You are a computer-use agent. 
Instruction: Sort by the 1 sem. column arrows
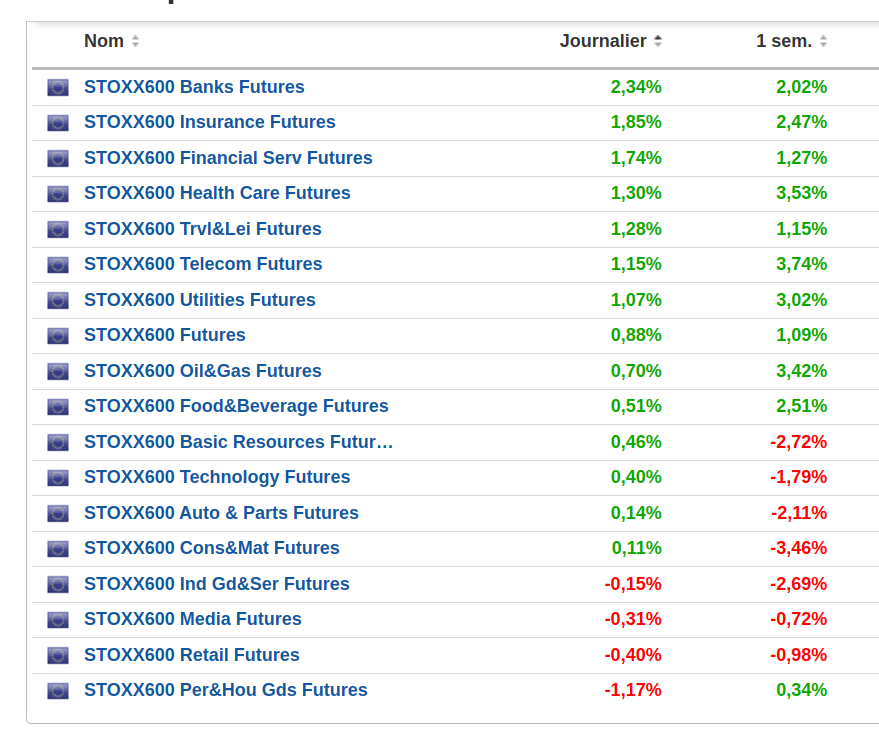tap(823, 42)
